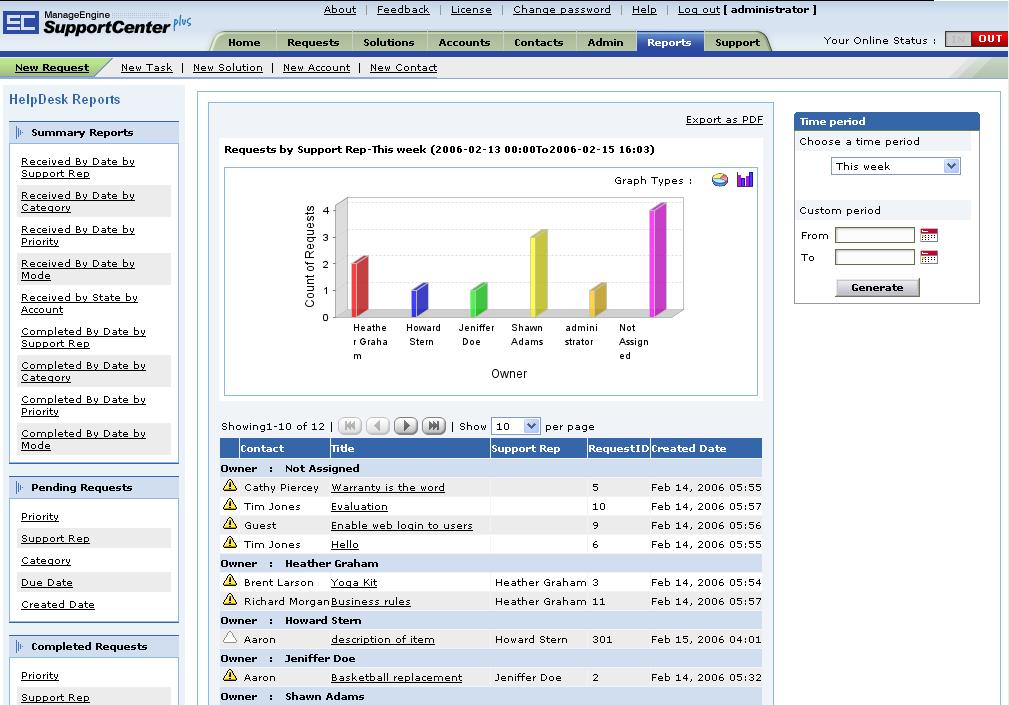Image resolution: width=1009 pixels, height=705 pixels.
Task: Open the Contacts tab
Action: [x=539, y=42]
